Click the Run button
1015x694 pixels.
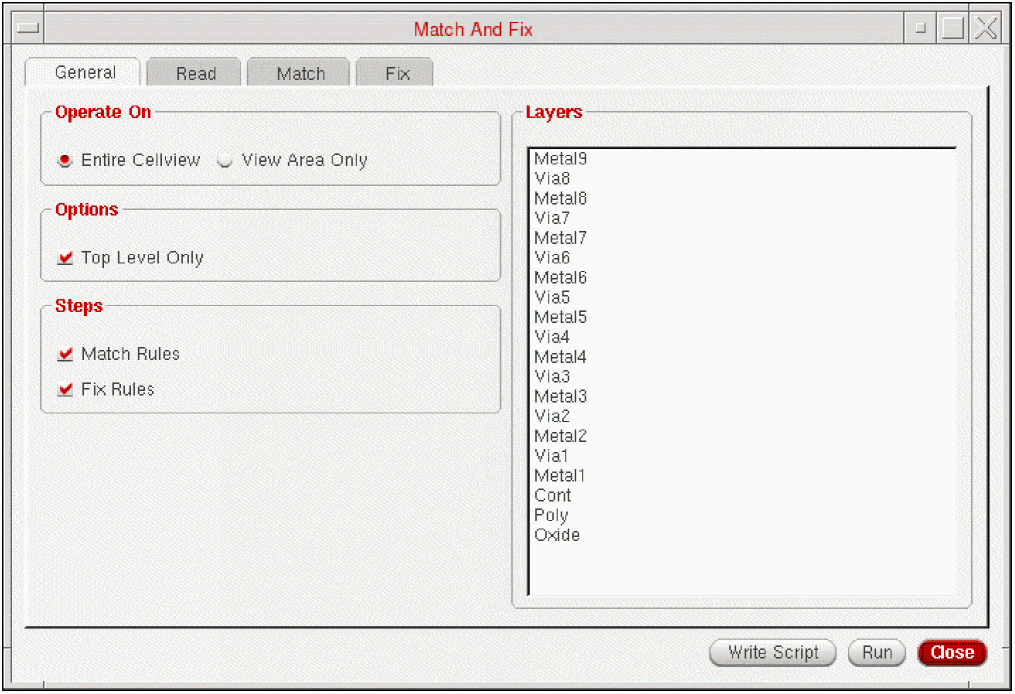coord(876,653)
